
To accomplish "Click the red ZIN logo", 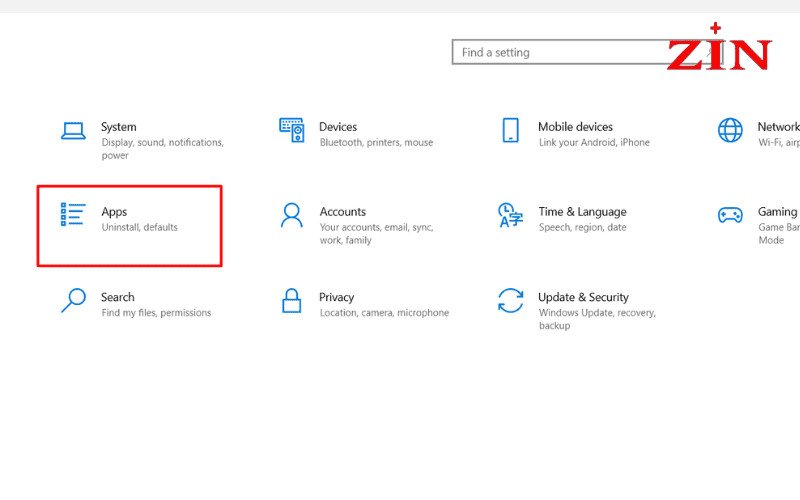I will click(x=718, y=52).
